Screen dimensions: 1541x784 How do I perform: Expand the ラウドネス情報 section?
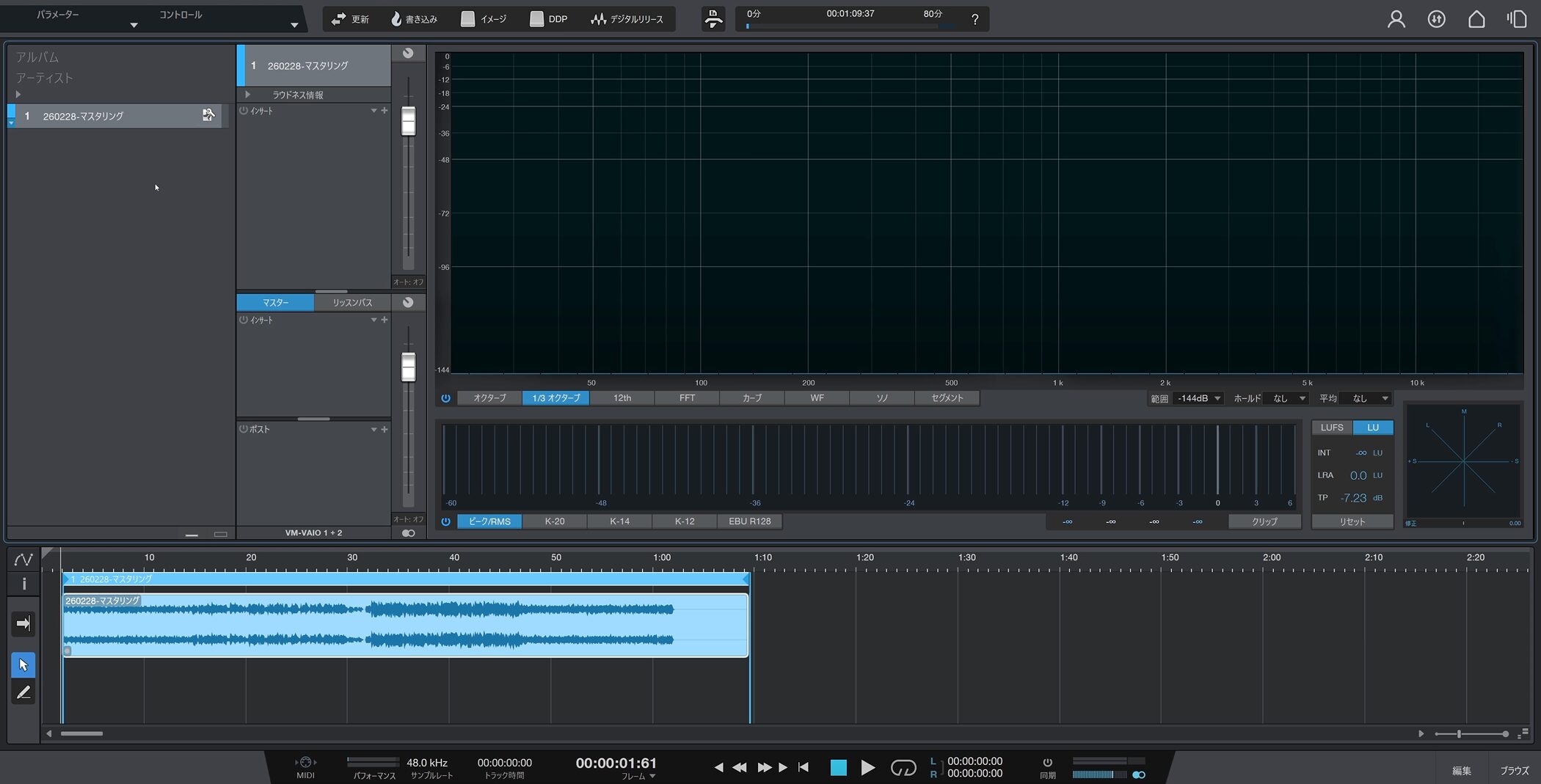click(x=248, y=95)
